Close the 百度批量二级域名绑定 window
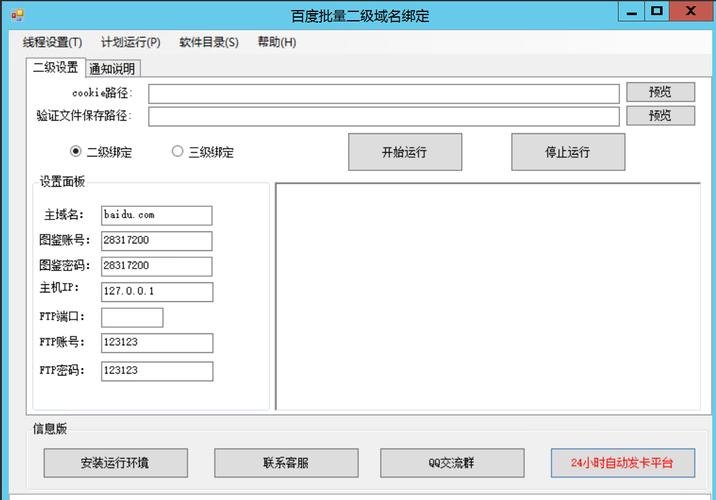 pos(691,11)
